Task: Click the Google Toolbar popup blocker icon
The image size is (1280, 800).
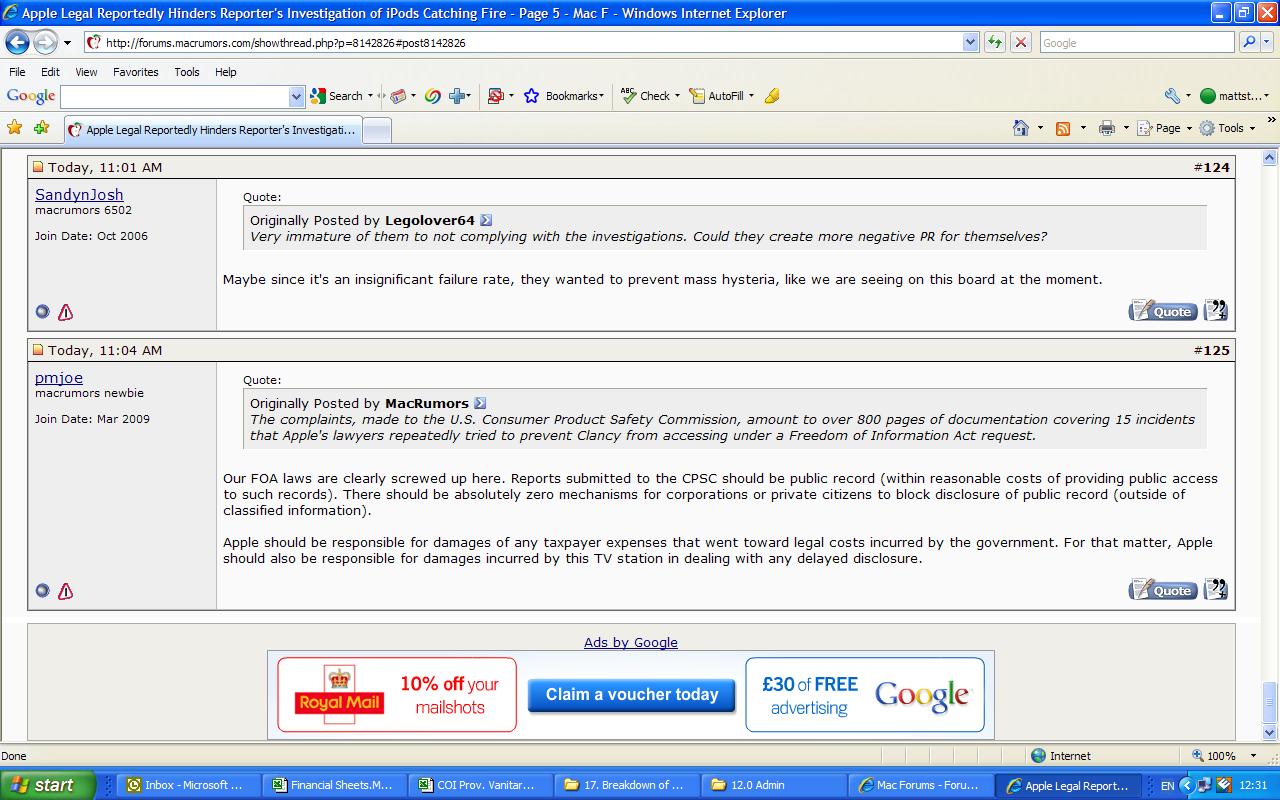Action: [495, 96]
